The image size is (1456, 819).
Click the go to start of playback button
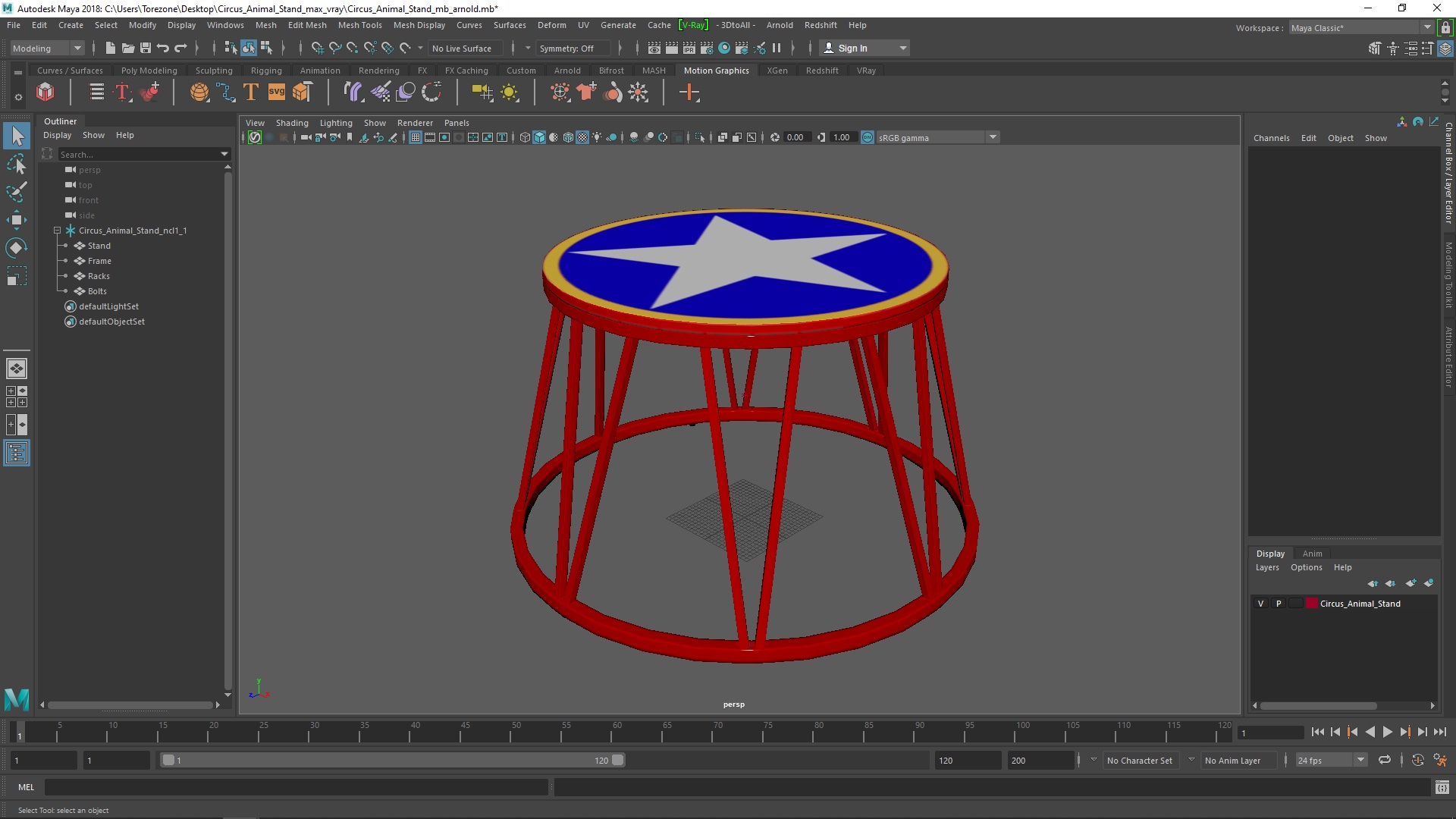pyautogui.click(x=1317, y=732)
